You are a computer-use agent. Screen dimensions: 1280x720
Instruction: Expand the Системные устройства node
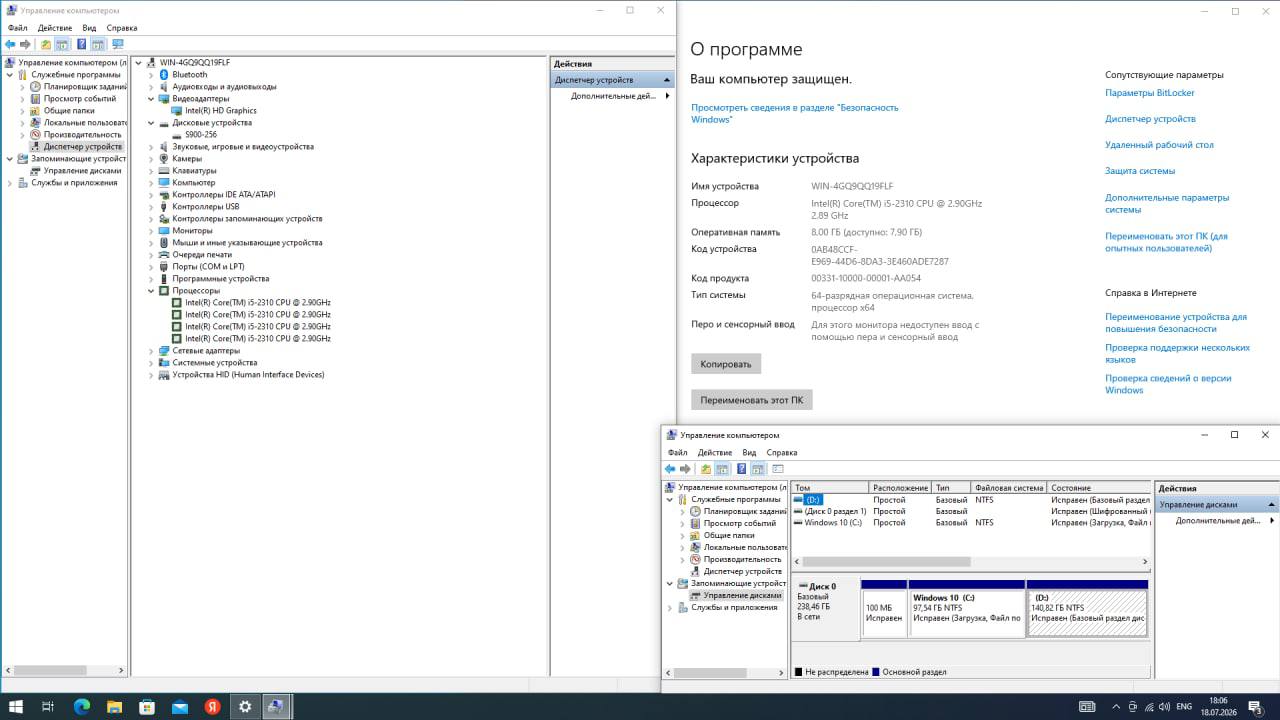(151, 363)
